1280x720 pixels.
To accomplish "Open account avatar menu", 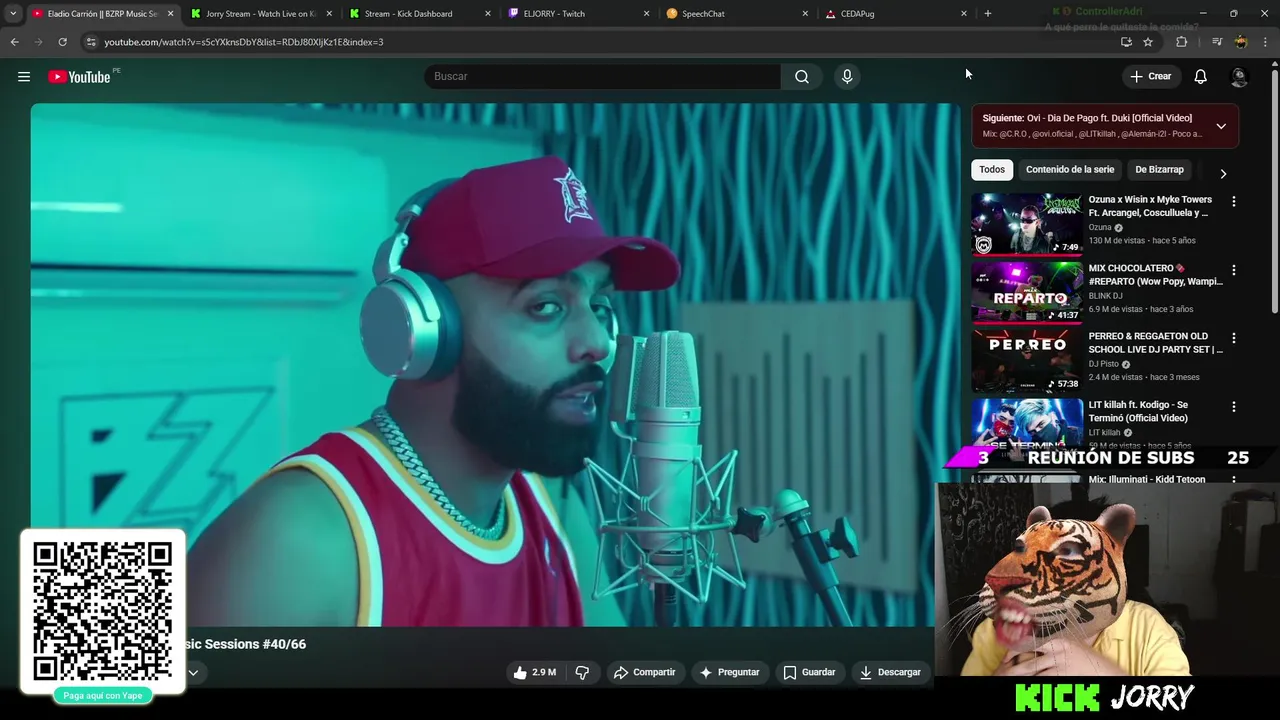I will tap(1239, 76).
